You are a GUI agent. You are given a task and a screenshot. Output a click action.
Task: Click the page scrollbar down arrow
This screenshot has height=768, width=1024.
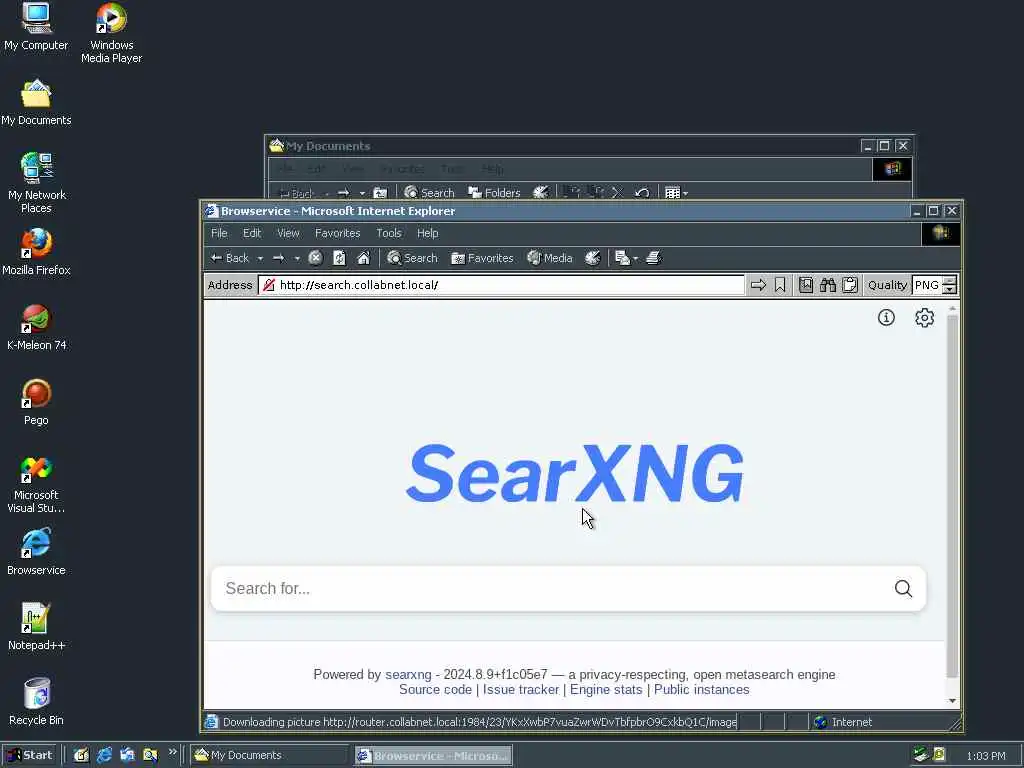(x=953, y=701)
